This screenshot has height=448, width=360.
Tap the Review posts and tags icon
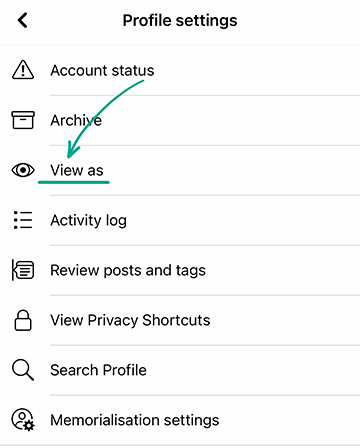point(23,270)
